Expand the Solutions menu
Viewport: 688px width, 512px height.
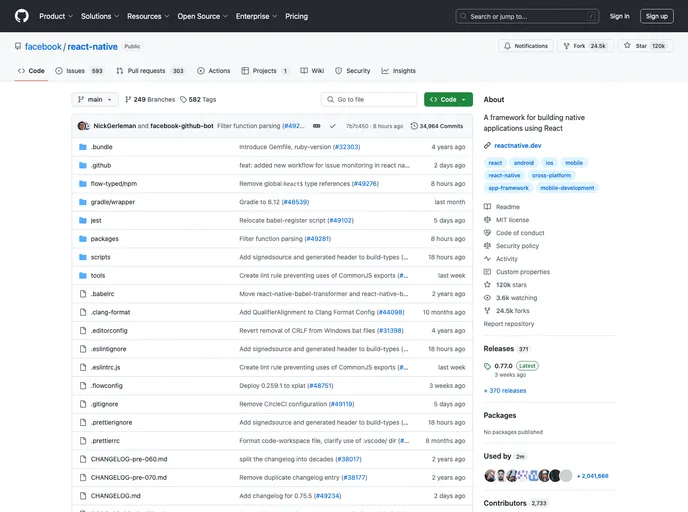click(x=100, y=16)
